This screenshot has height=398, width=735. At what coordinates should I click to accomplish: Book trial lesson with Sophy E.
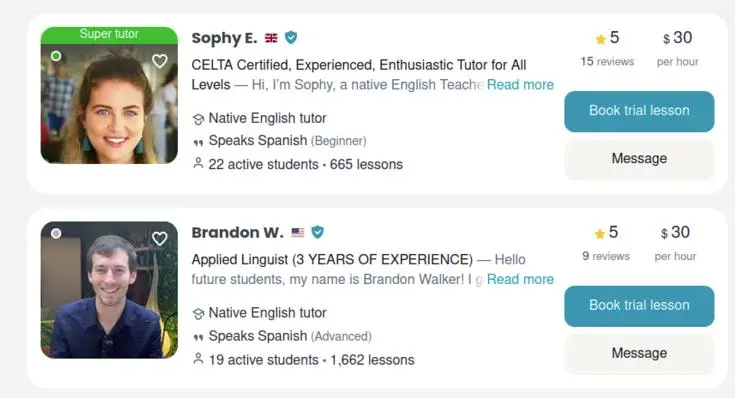[x=639, y=112]
